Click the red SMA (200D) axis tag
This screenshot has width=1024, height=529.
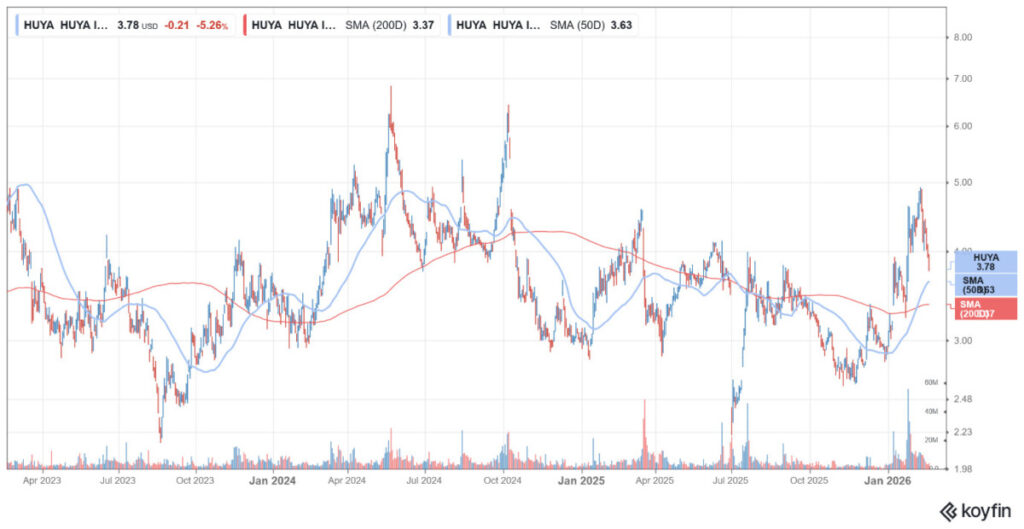click(985, 309)
